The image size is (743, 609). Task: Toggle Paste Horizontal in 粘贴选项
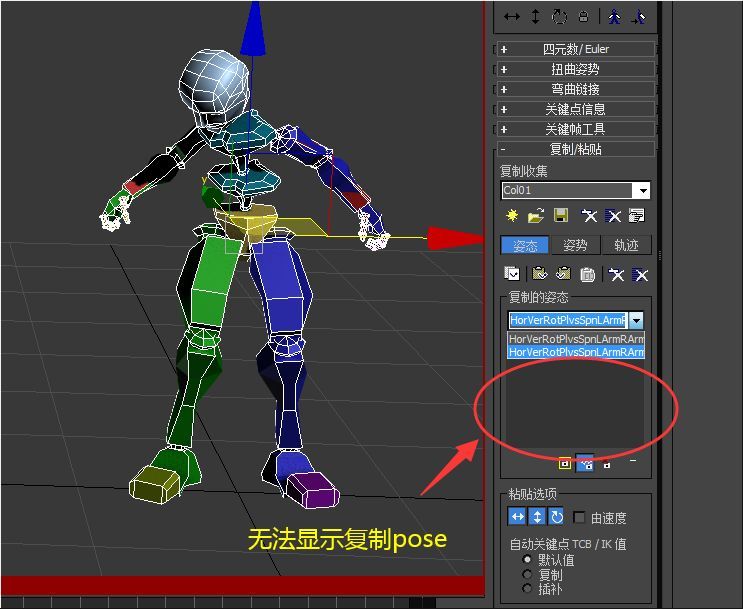tap(517, 517)
